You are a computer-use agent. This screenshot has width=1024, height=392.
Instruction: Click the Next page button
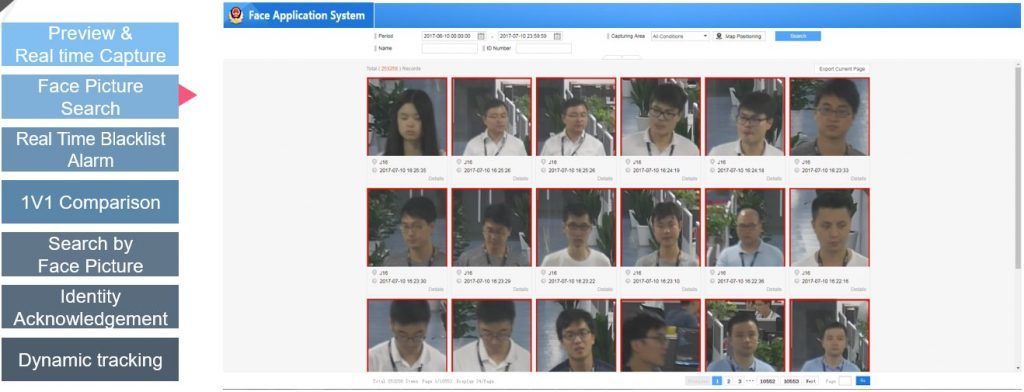coord(810,380)
